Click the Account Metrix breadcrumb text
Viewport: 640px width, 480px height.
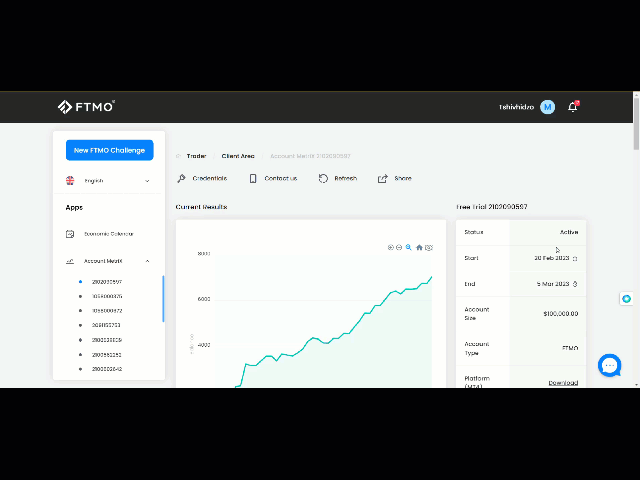[310, 156]
